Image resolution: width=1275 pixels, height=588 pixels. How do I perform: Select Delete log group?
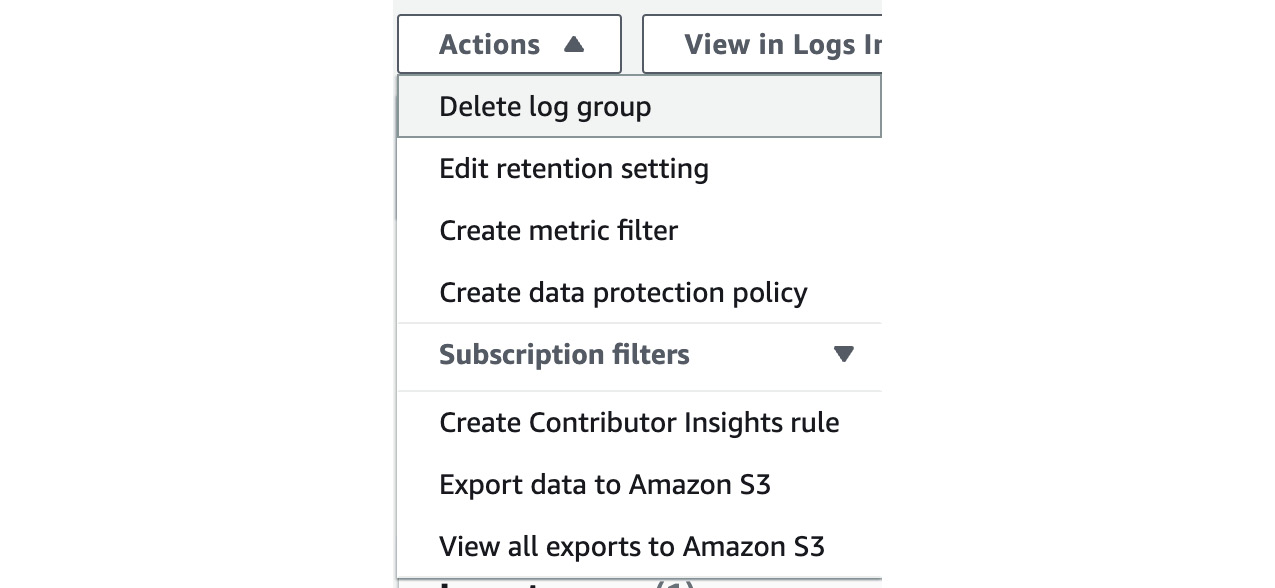click(x=639, y=106)
